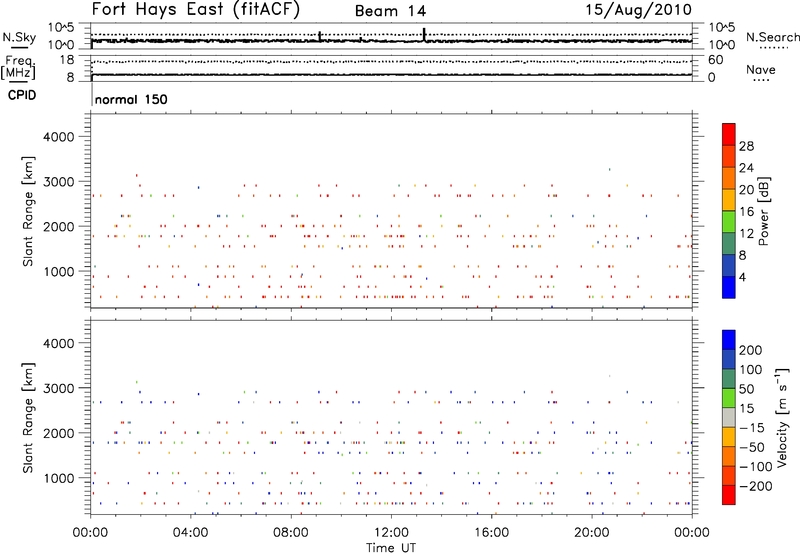Click the red bottom swatch of Velocity colorbar

coord(729,495)
